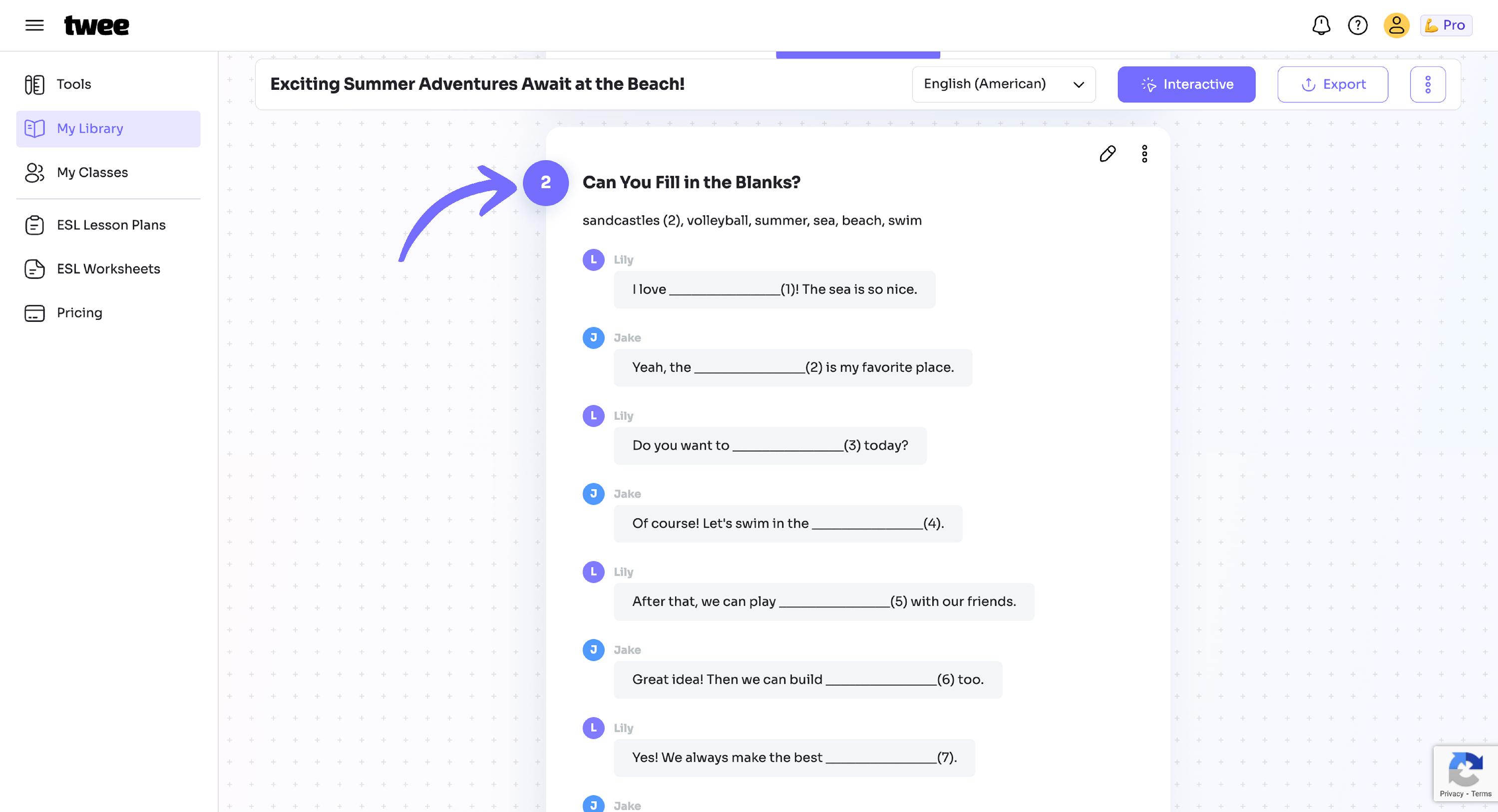This screenshot has width=1498, height=812.
Task: Click the dropdown chevron arrow beside language
Action: tap(1079, 85)
